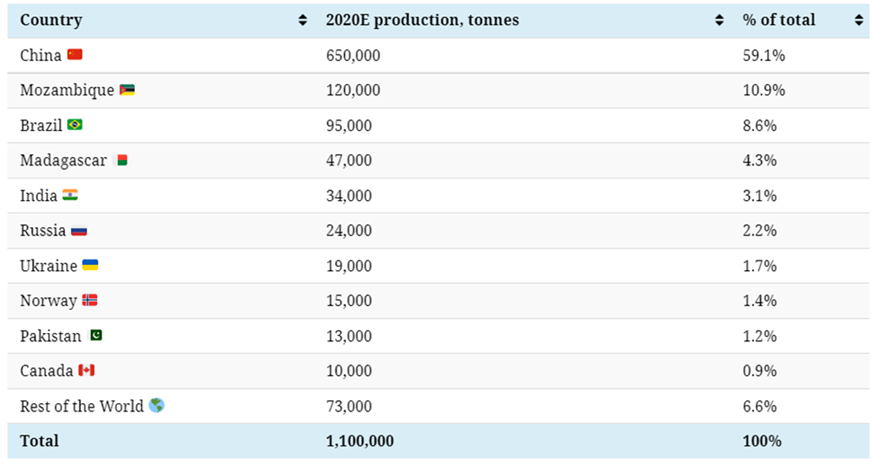Sort table by Country column arrow

coord(303,20)
